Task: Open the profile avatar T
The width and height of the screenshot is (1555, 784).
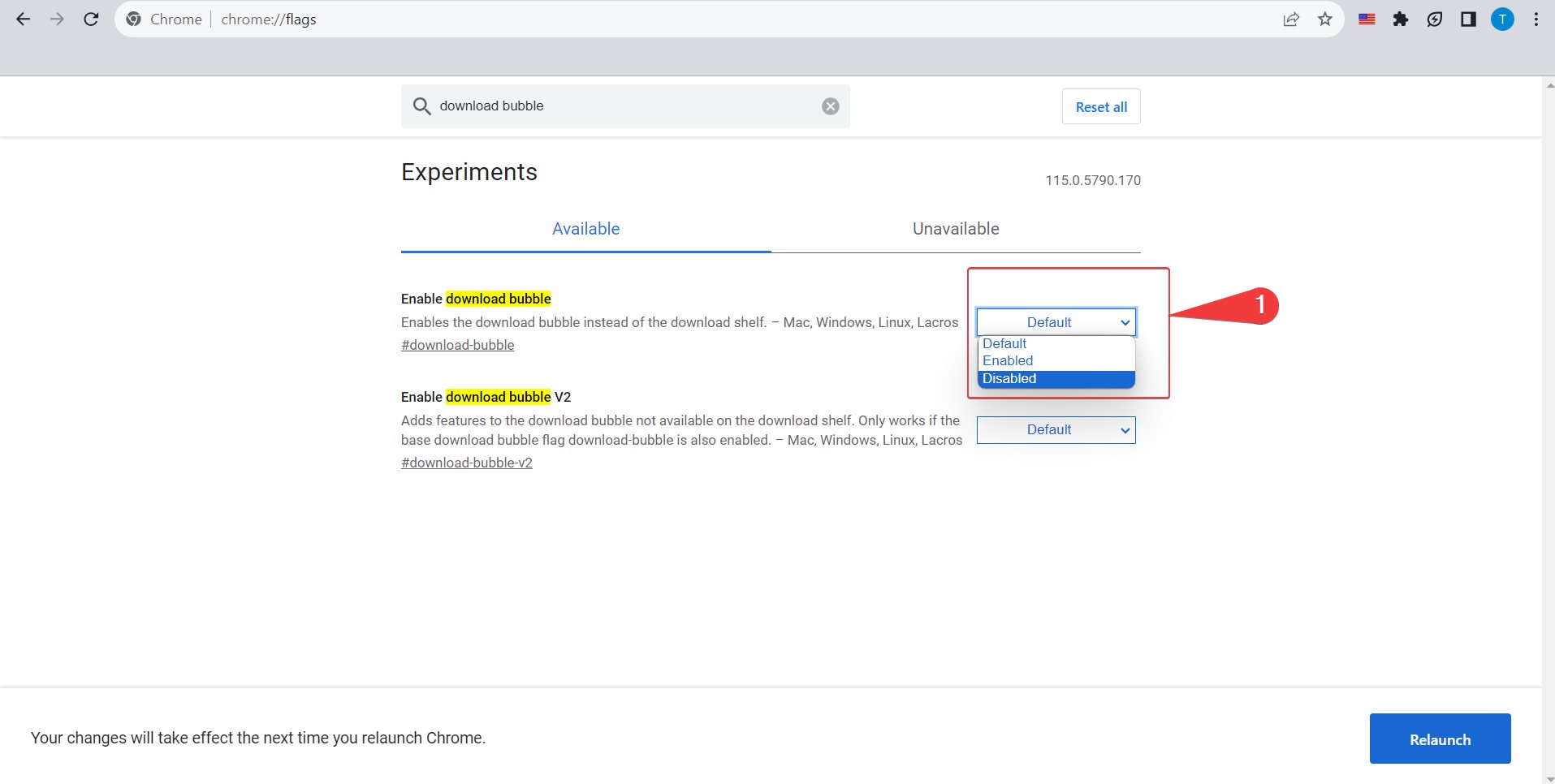Action: (x=1502, y=19)
